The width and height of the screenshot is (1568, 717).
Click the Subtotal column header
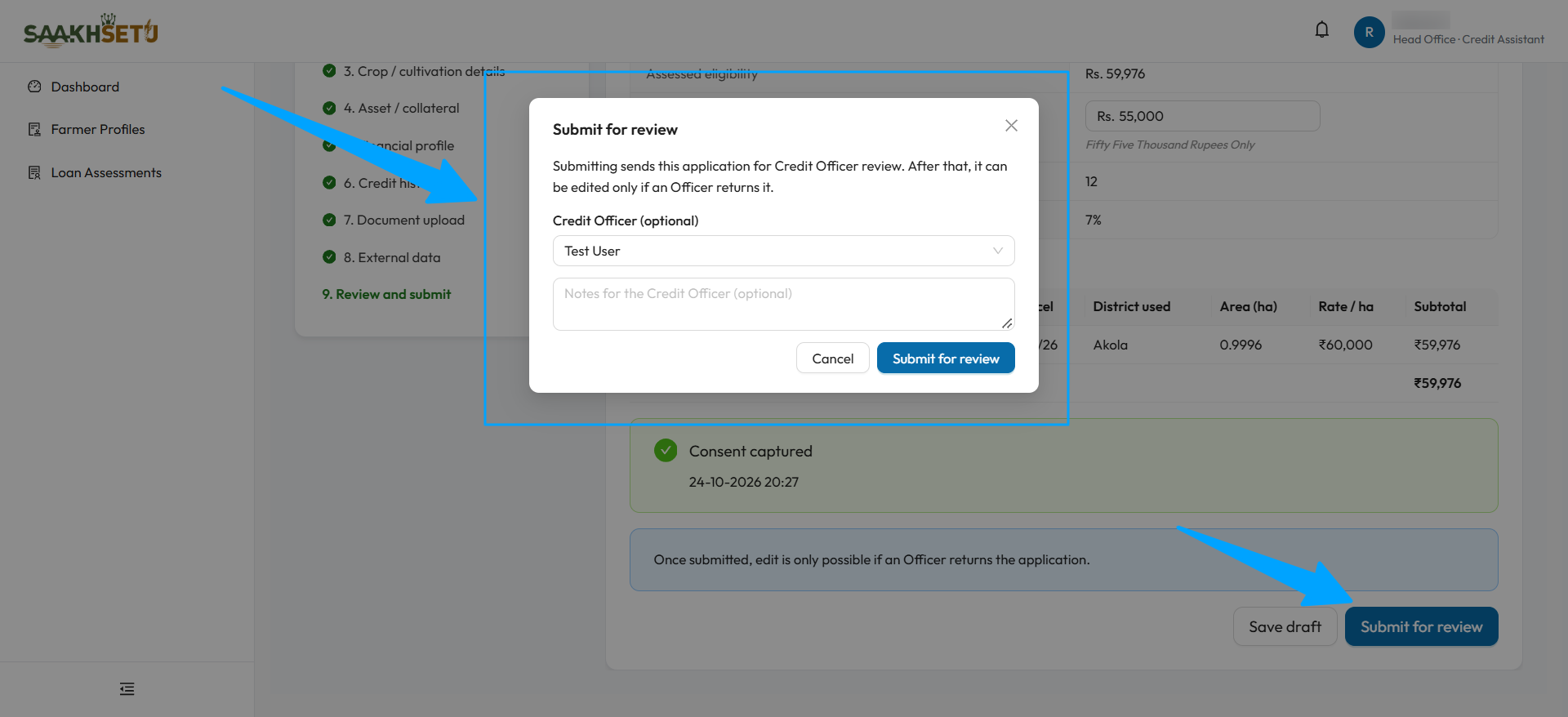[x=1440, y=306]
